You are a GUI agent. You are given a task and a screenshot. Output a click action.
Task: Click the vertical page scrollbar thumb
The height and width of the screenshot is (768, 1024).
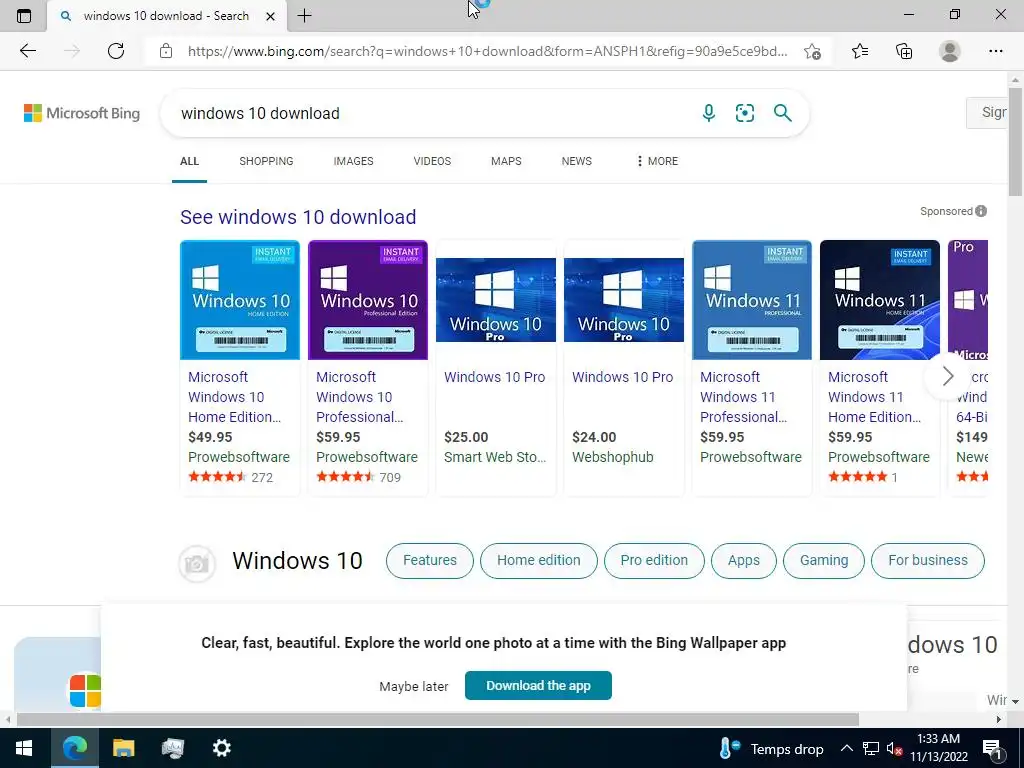pos(1015,140)
